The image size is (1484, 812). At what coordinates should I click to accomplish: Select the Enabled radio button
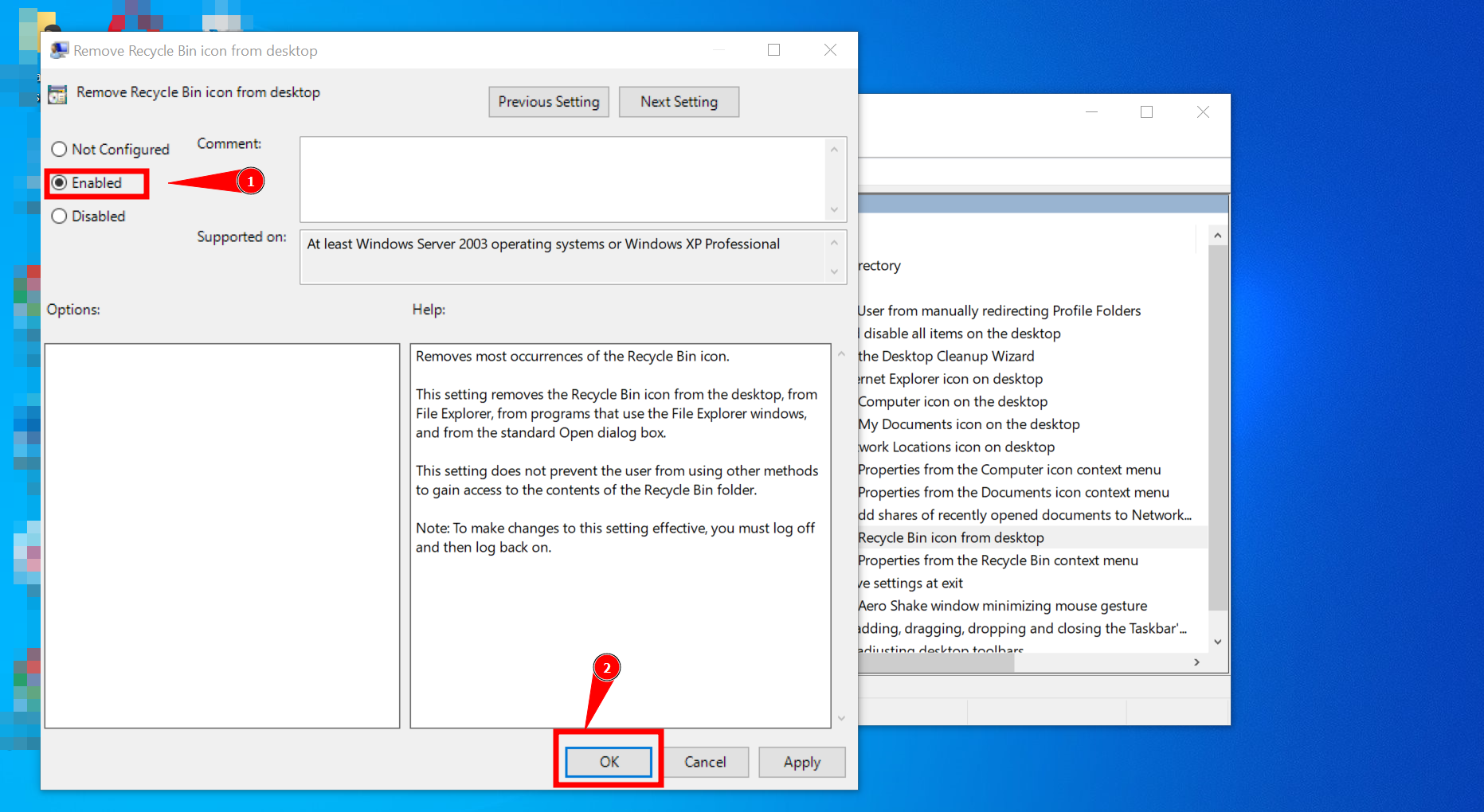click(x=60, y=182)
